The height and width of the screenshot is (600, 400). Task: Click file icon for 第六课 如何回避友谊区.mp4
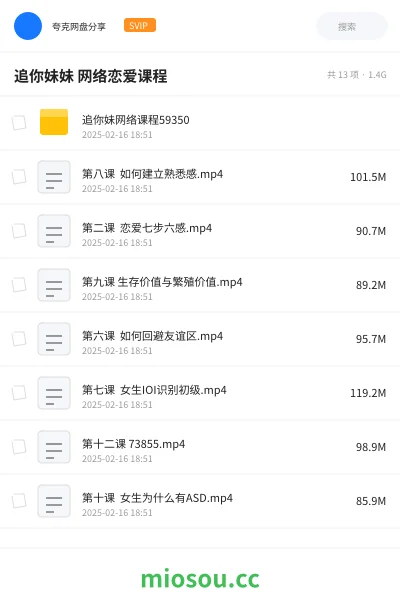(54, 339)
